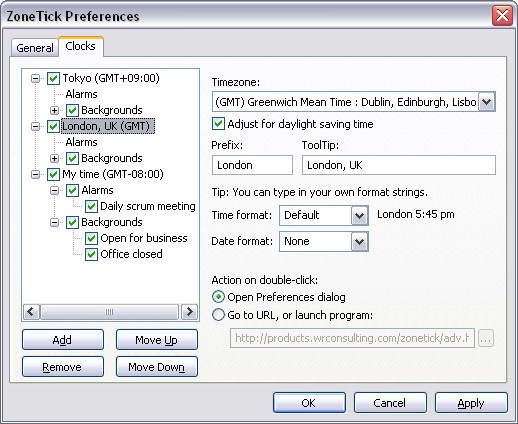Collapse Backgrounds under My time

point(54,222)
